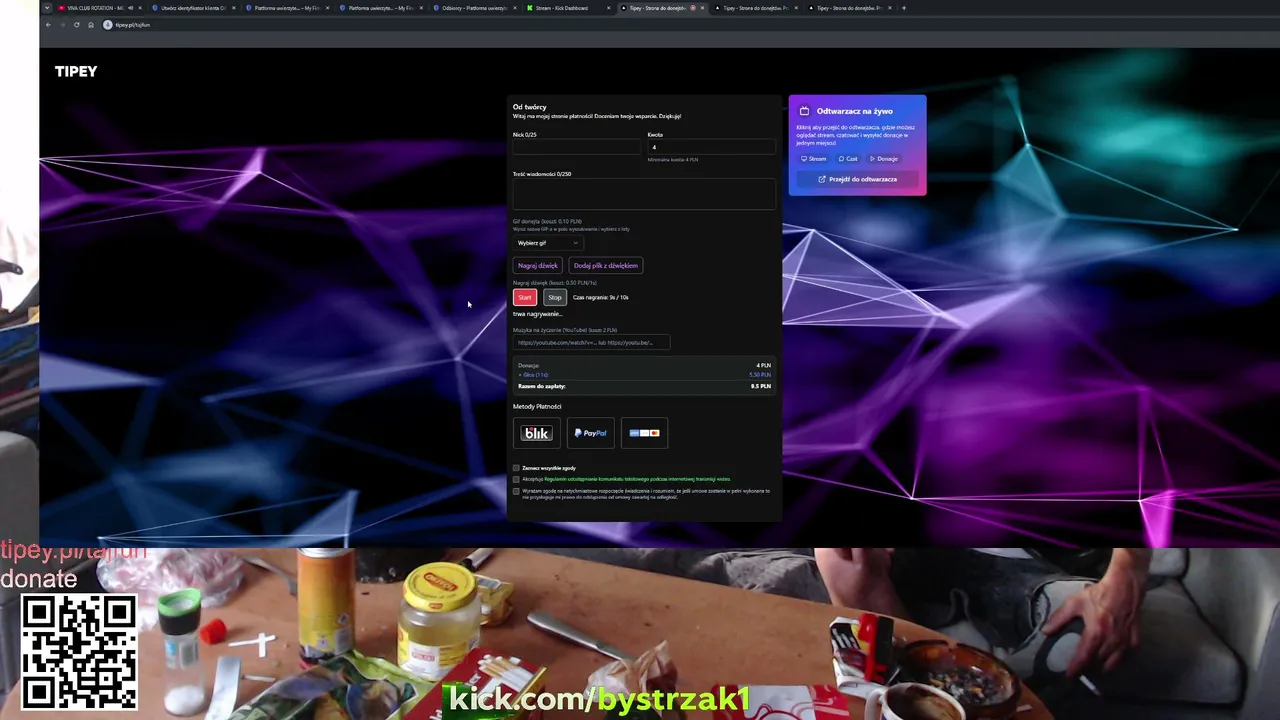
Task: Open a new browser tab
Action: coord(904,8)
